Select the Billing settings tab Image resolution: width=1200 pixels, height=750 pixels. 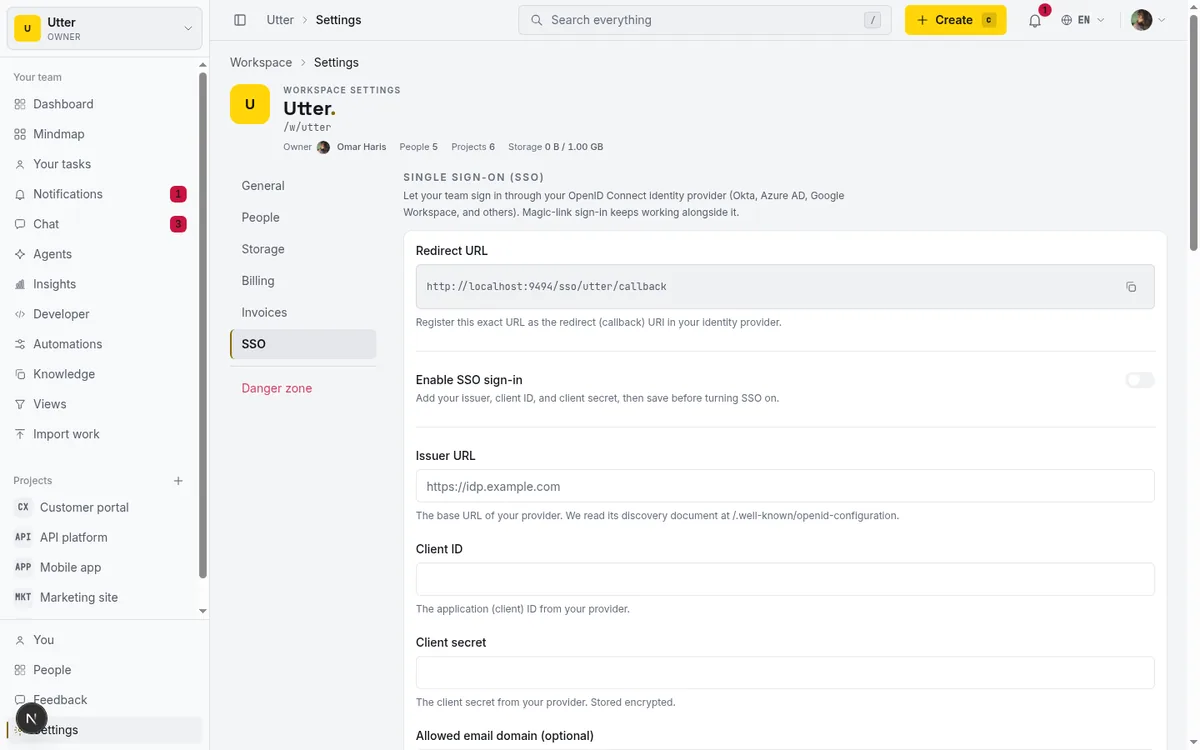(x=303, y=281)
